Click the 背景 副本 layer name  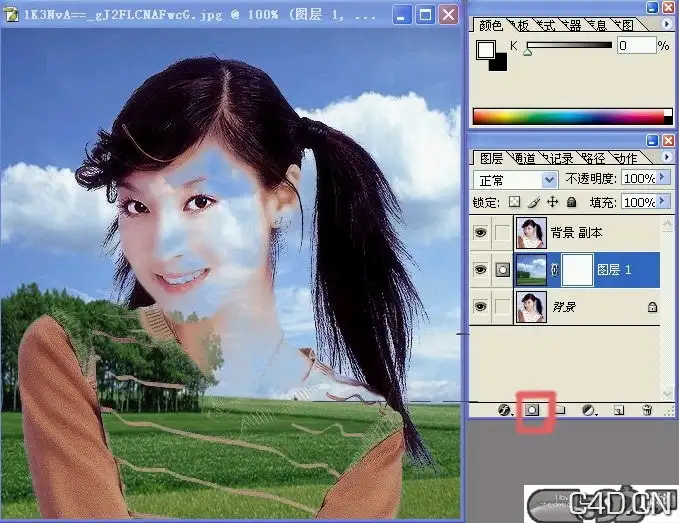[576, 232]
